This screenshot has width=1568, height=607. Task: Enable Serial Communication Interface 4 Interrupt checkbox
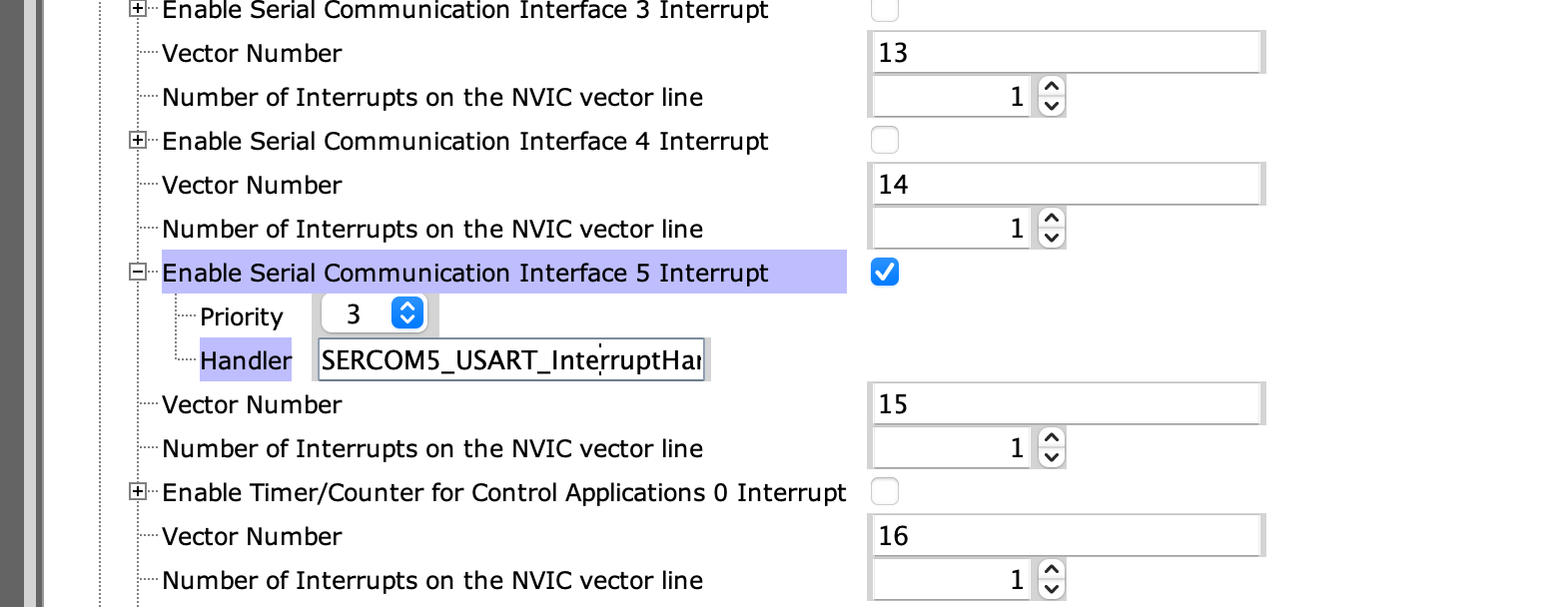885,141
